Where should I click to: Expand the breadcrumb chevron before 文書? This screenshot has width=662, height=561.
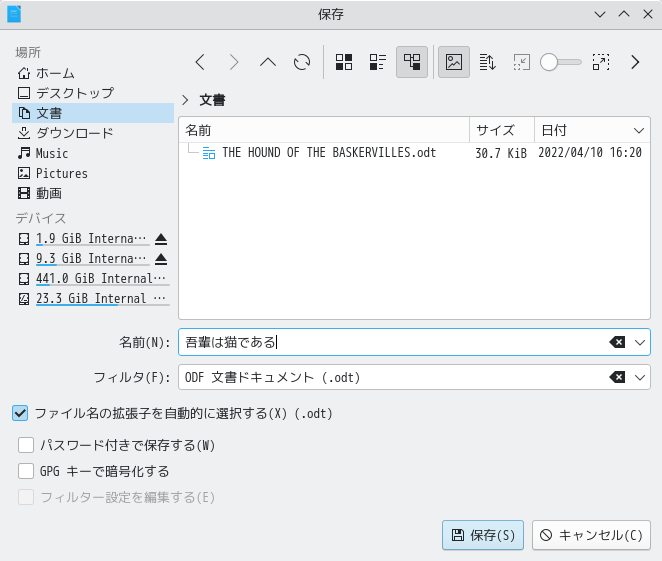click(185, 100)
